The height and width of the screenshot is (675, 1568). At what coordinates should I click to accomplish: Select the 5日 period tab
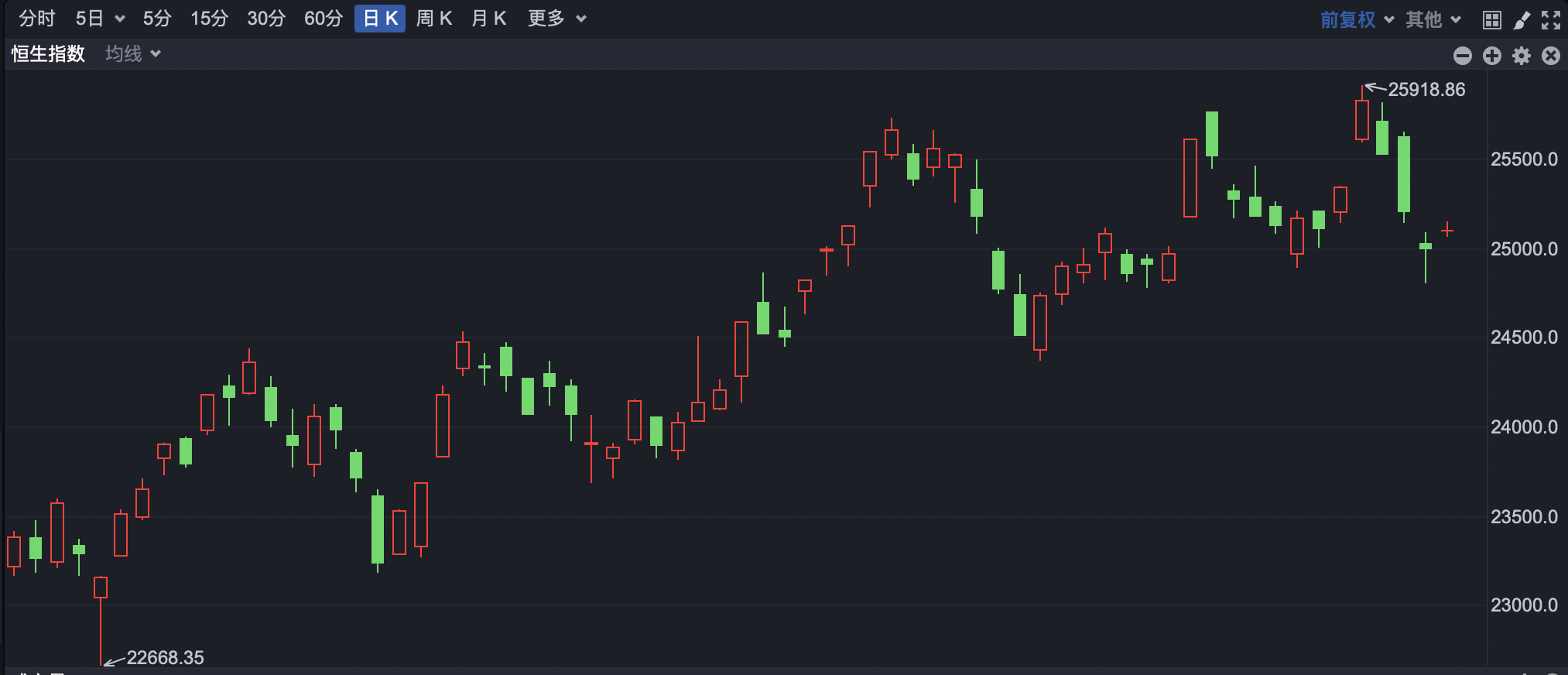(89, 19)
